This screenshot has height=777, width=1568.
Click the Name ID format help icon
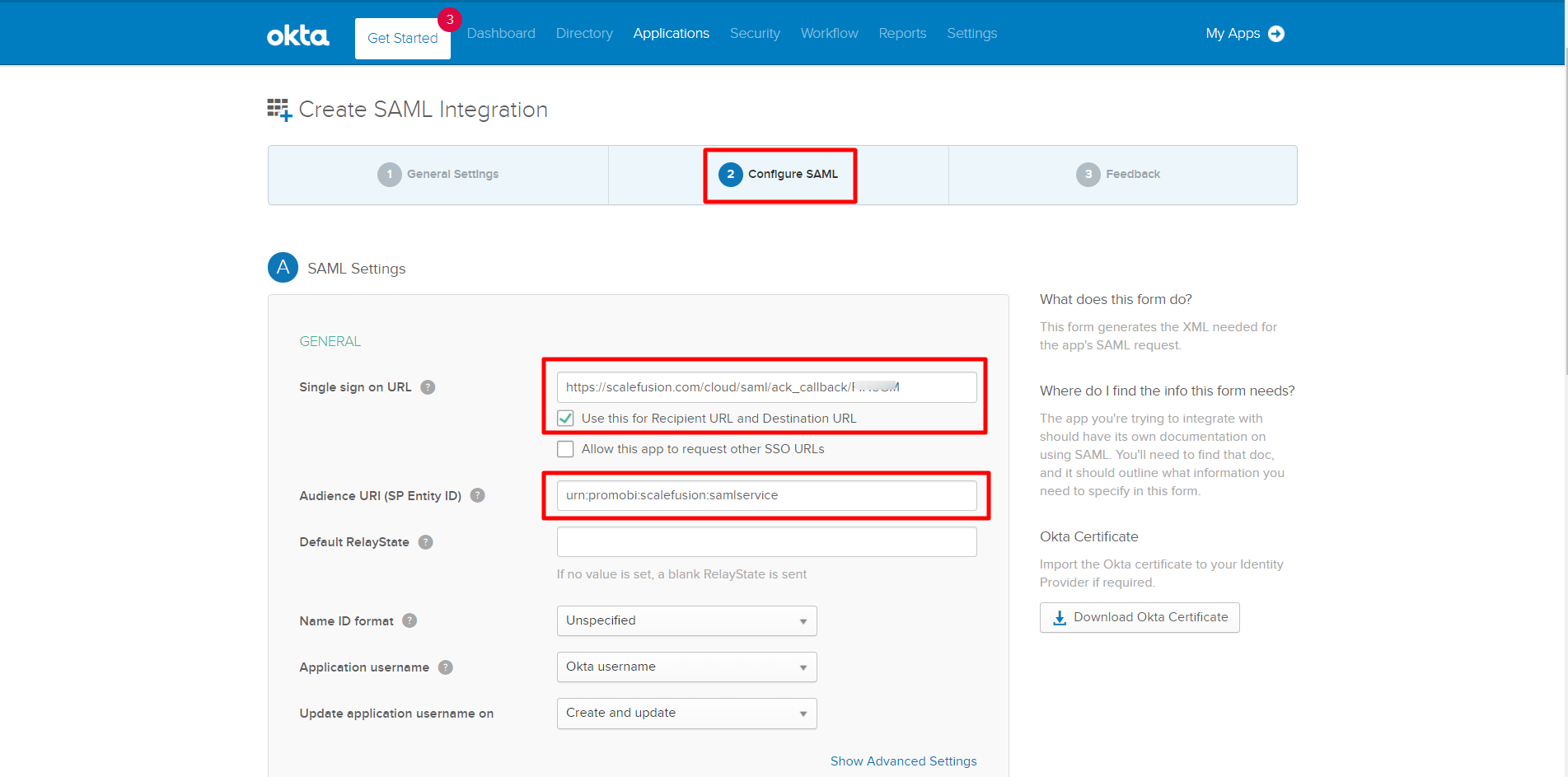[410, 620]
